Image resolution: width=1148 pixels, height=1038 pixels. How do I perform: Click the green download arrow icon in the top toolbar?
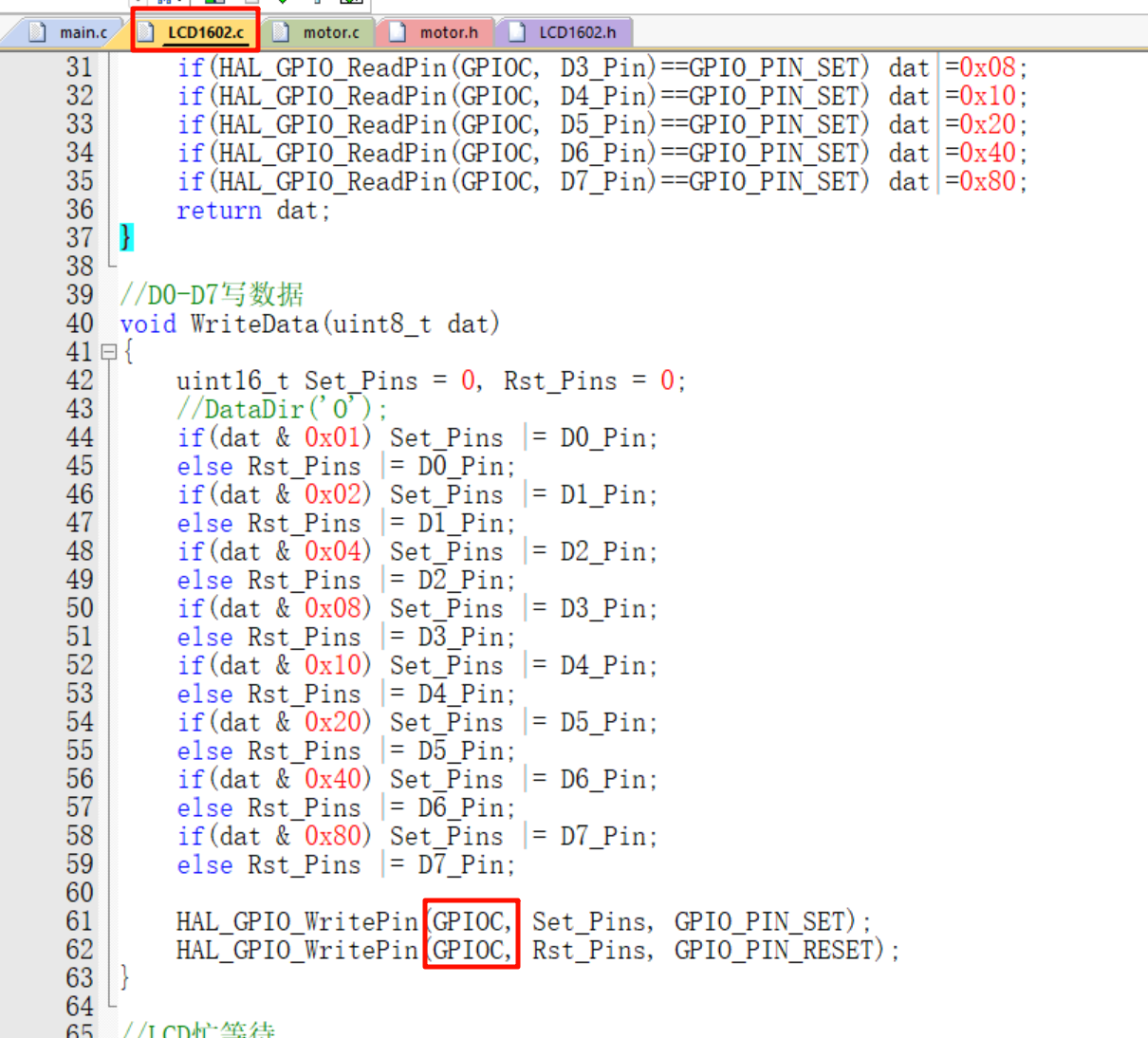pos(282,4)
